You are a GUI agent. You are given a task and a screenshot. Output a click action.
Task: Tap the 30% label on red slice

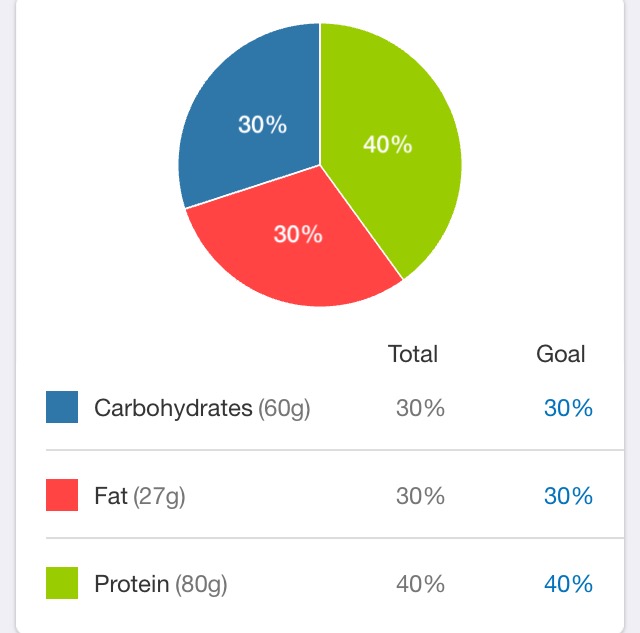coord(298,234)
